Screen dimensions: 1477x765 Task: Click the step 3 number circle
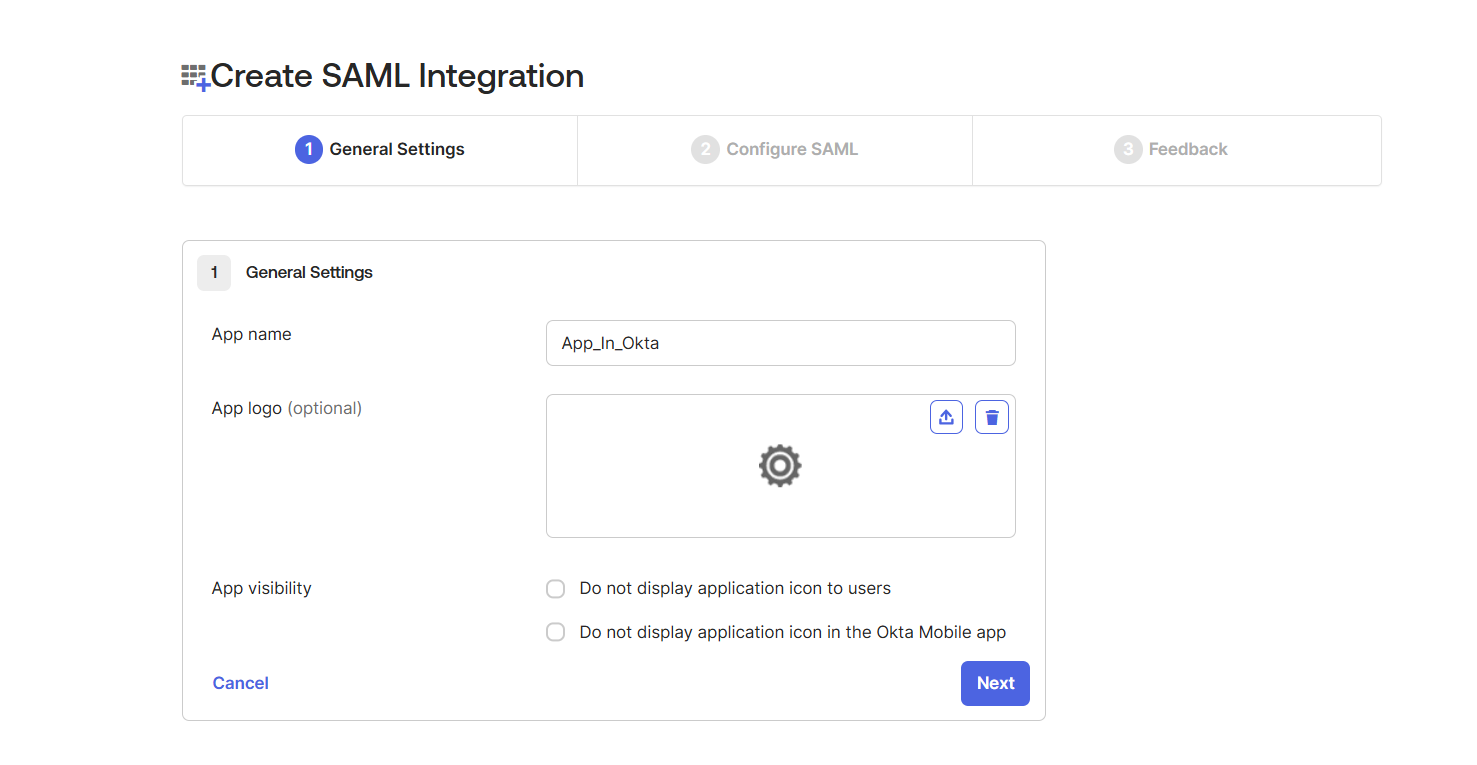tap(1128, 149)
